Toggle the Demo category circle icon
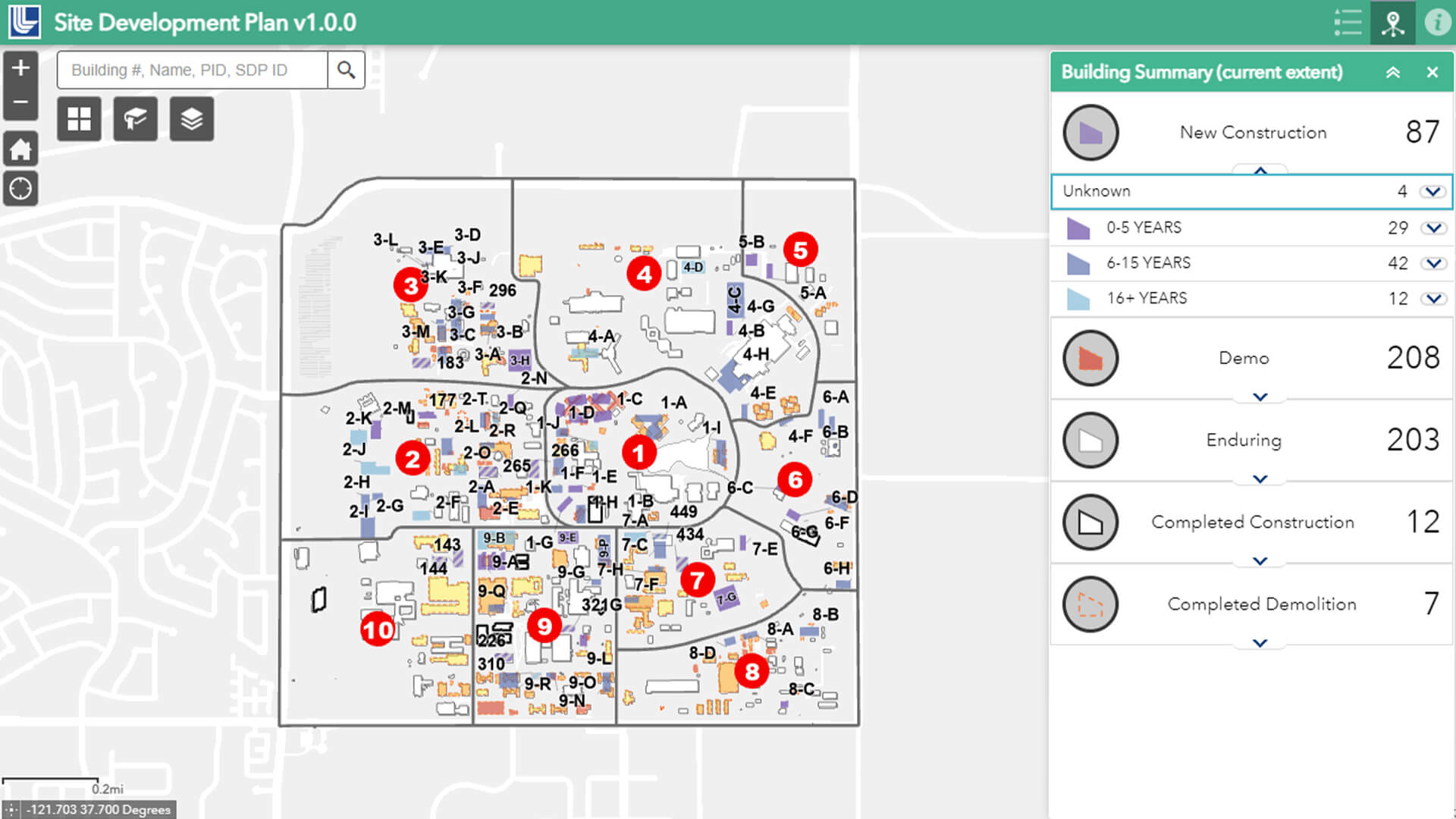 click(x=1090, y=358)
